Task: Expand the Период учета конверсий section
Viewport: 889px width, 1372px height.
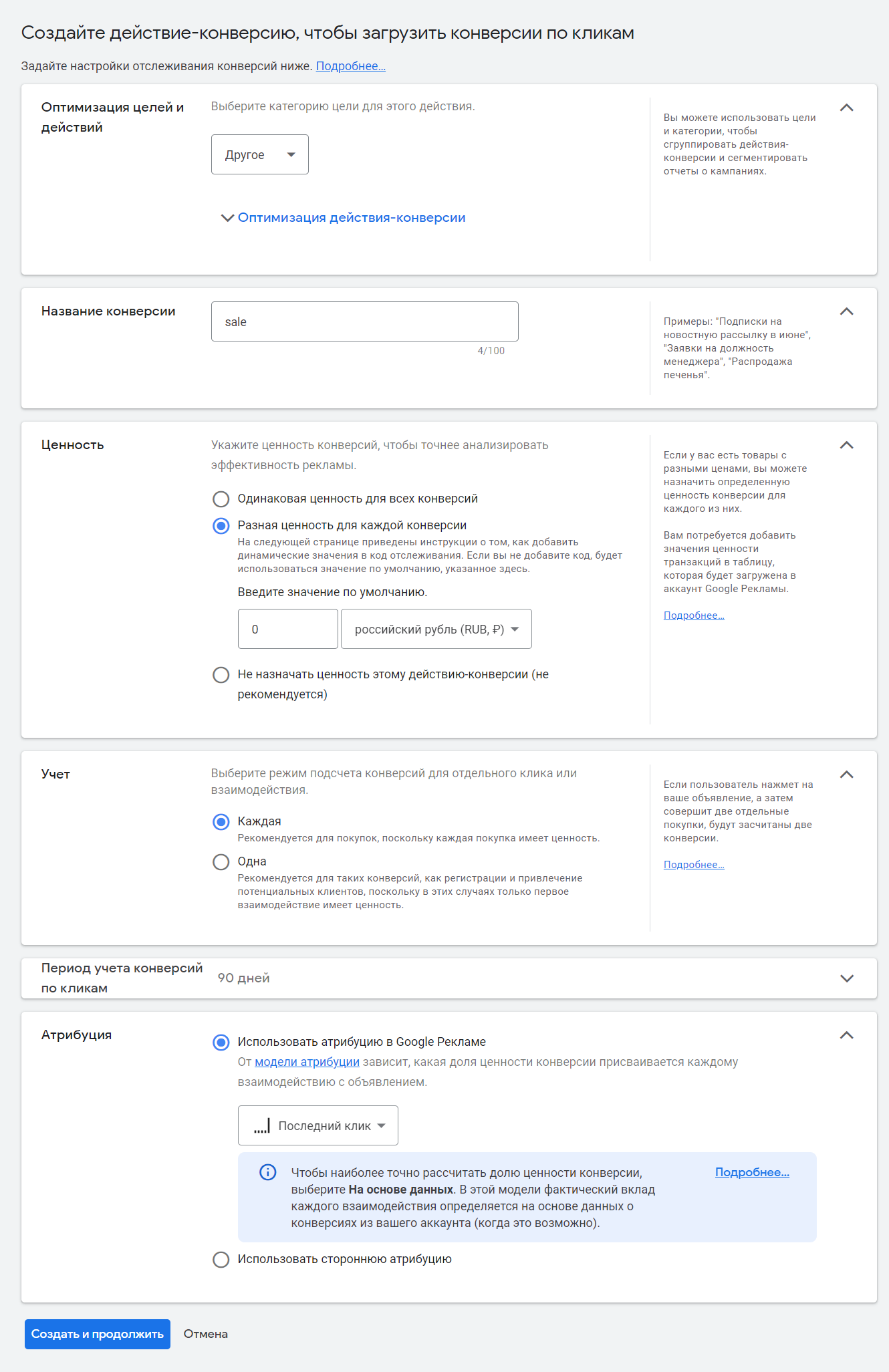Action: coord(846,978)
